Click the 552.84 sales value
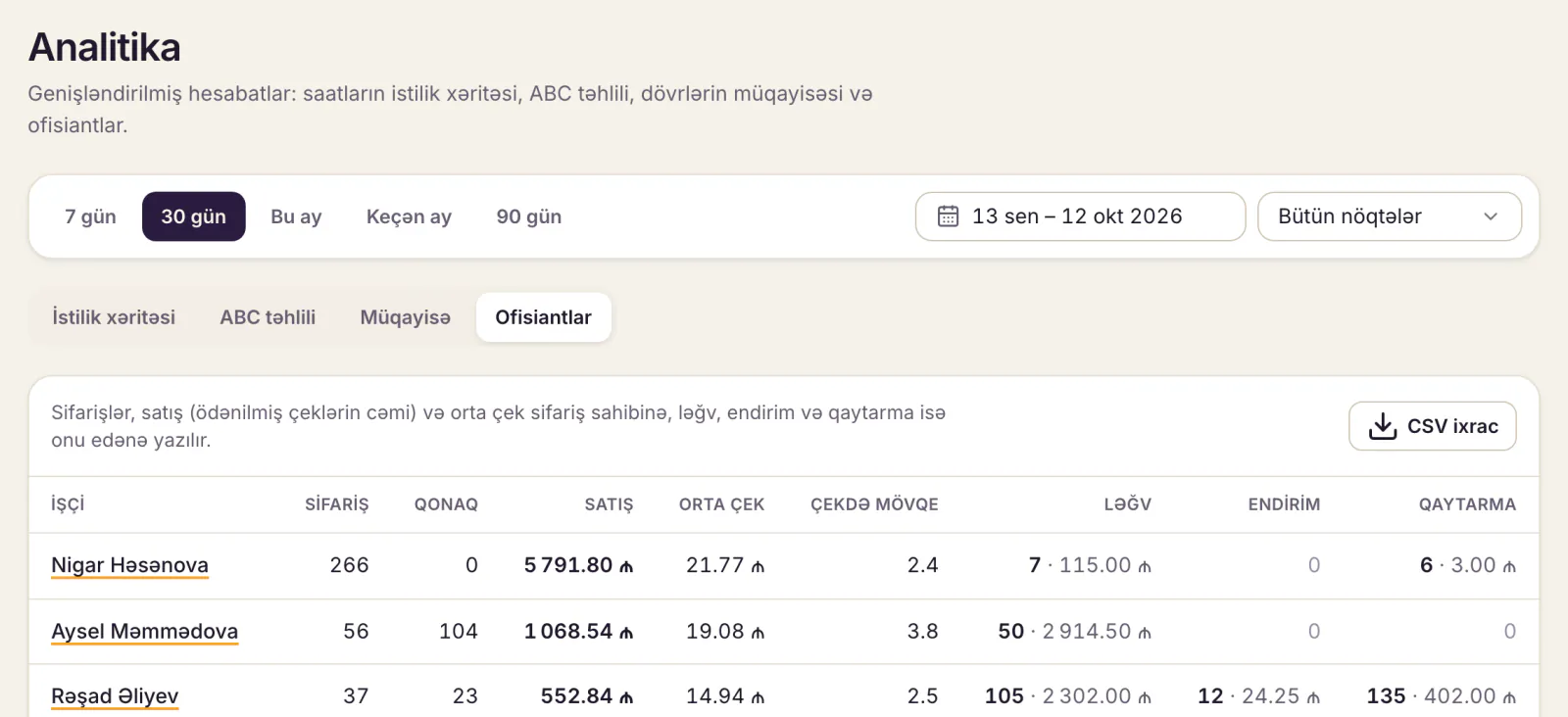The width and height of the screenshot is (1568, 717). pyautogui.click(x=587, y=696)
